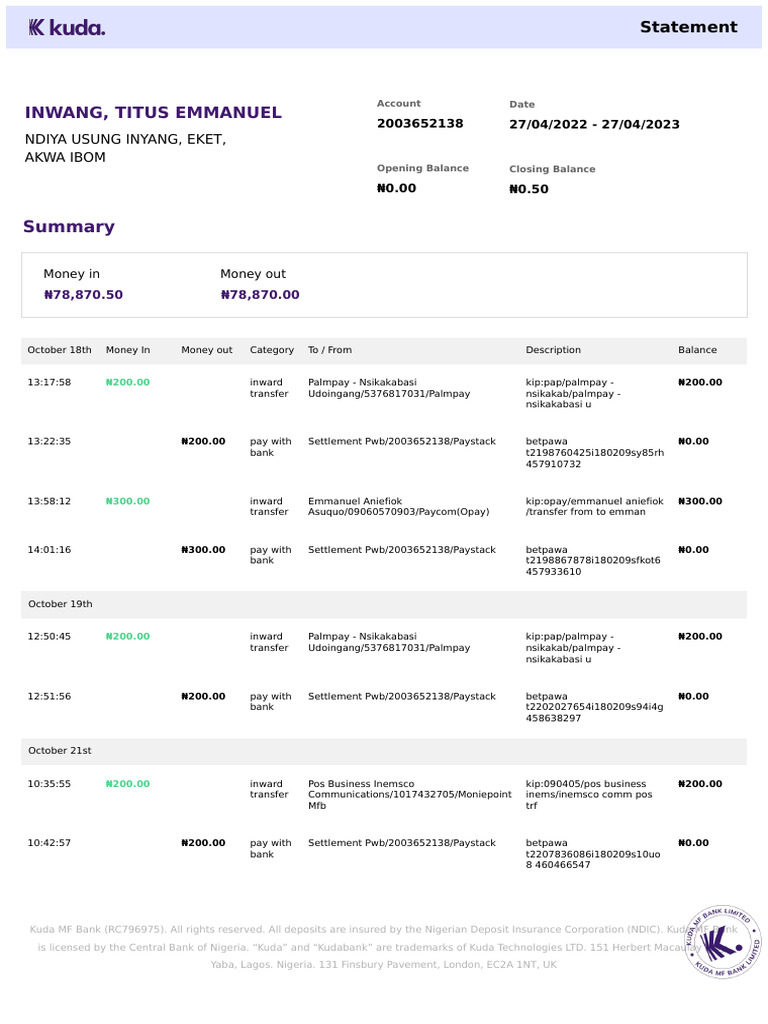Image resolution: width=768 pixels, height=1024 pixels.
Task: Select the Statement title in the header
Action: coord(688,27)
